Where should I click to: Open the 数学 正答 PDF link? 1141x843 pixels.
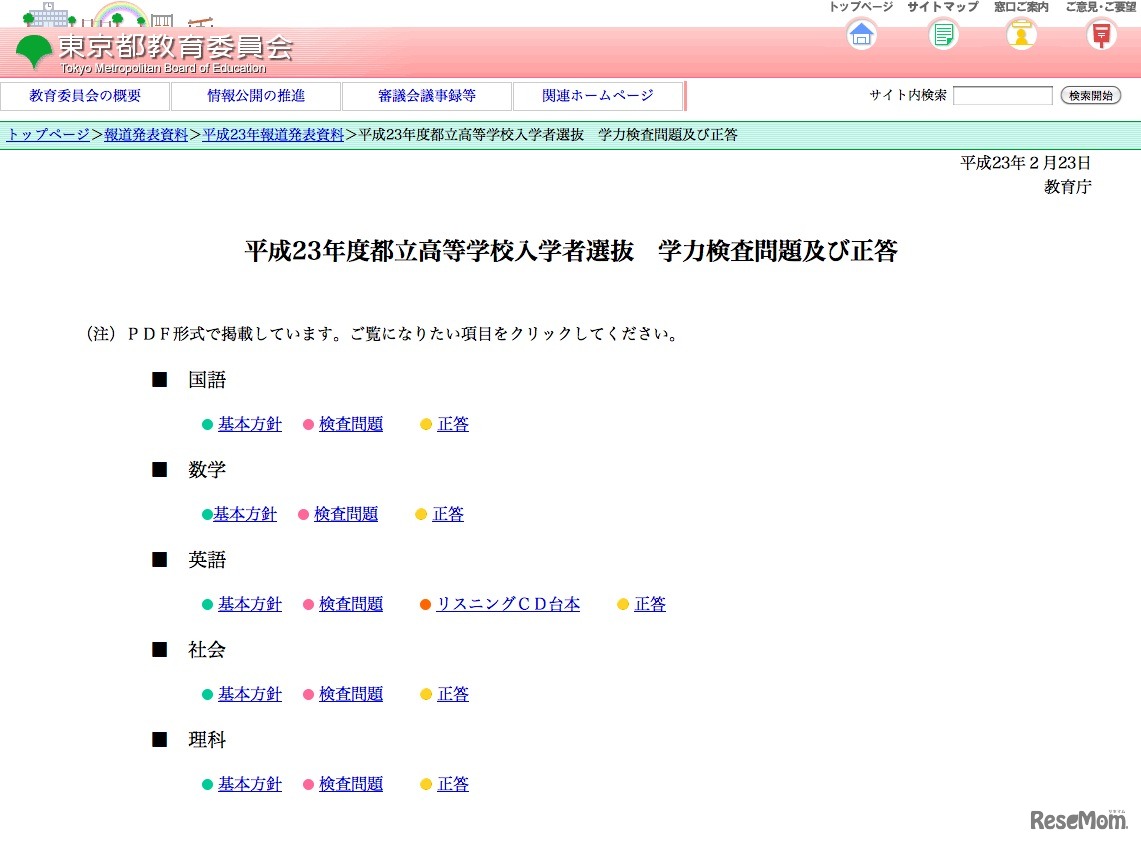[447, 513]
